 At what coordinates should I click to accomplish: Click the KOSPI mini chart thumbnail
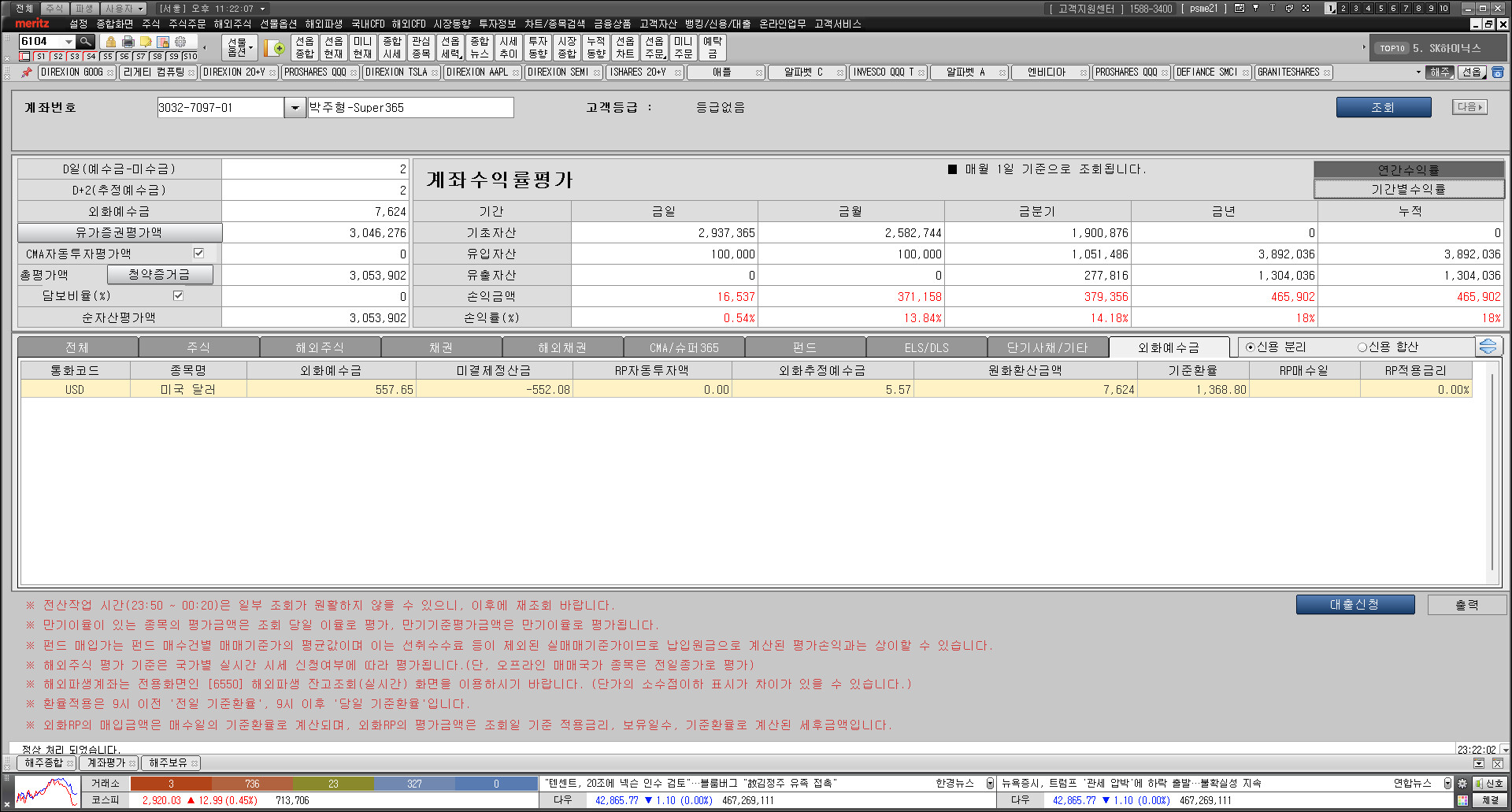tap(46, 792)
